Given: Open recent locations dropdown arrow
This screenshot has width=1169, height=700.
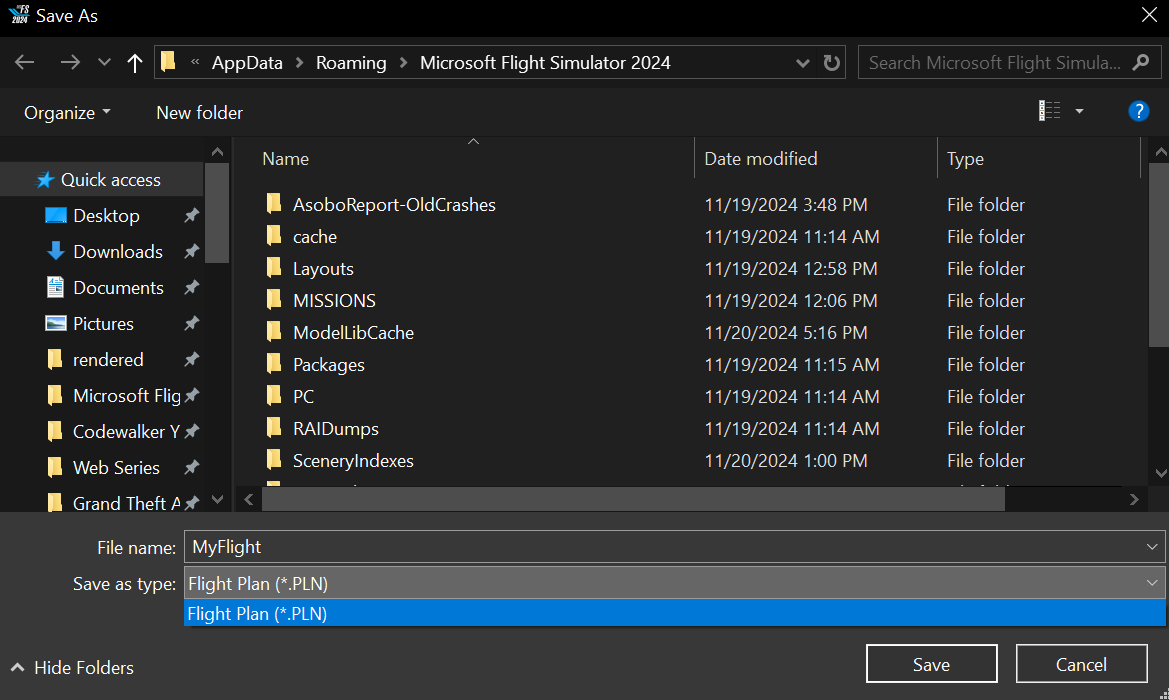Looking at the screenshot, I should point(104,63).
